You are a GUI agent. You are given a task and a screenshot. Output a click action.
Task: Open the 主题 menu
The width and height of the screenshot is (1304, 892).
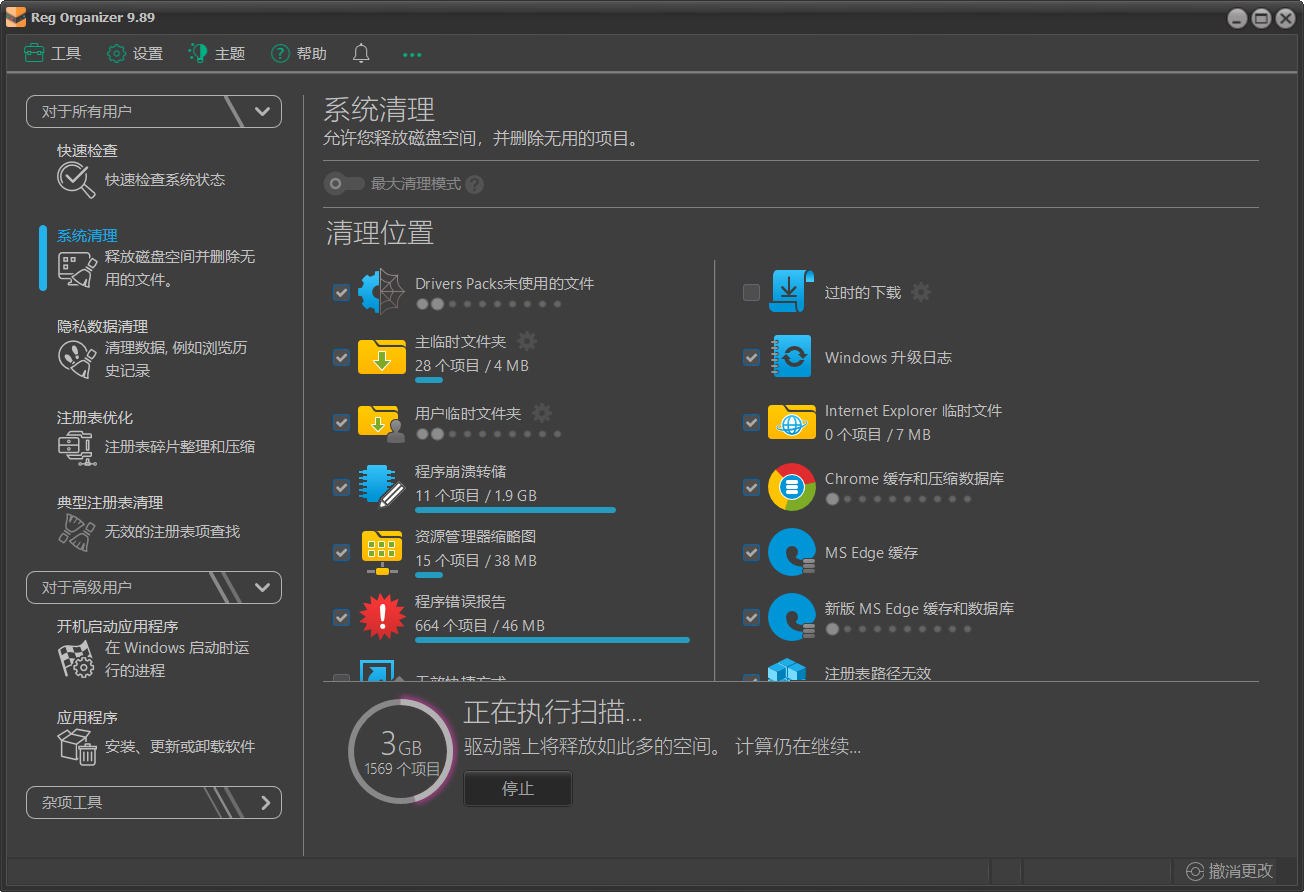217,54
